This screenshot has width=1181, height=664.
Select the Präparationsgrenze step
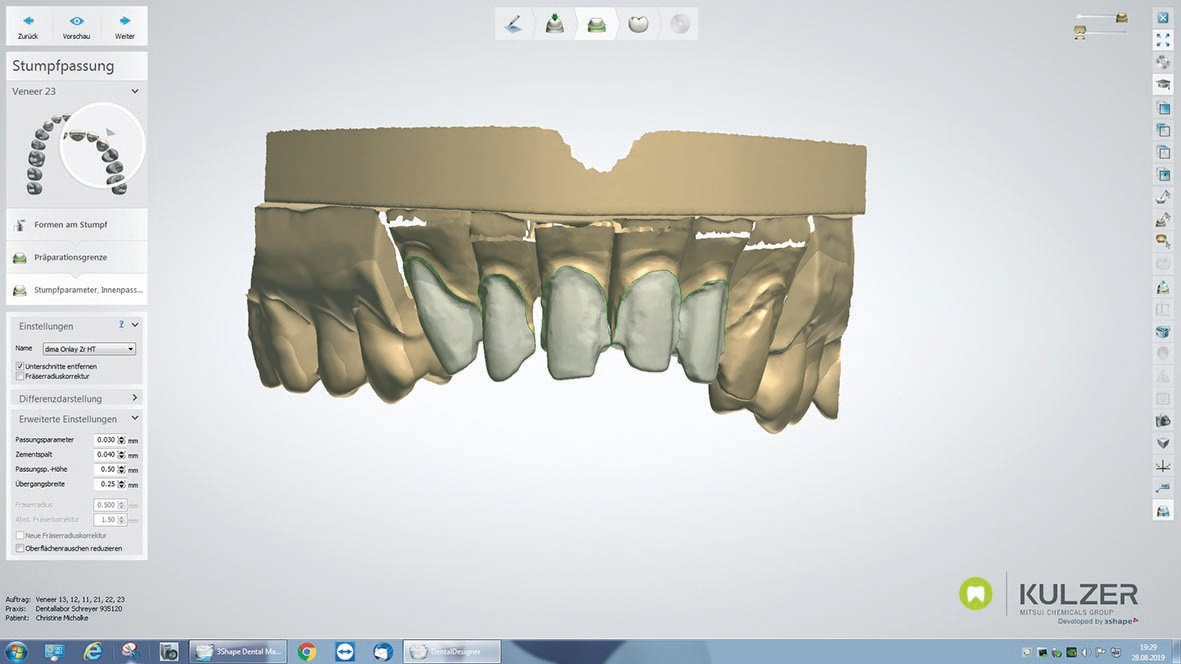(x=70, y=258)
